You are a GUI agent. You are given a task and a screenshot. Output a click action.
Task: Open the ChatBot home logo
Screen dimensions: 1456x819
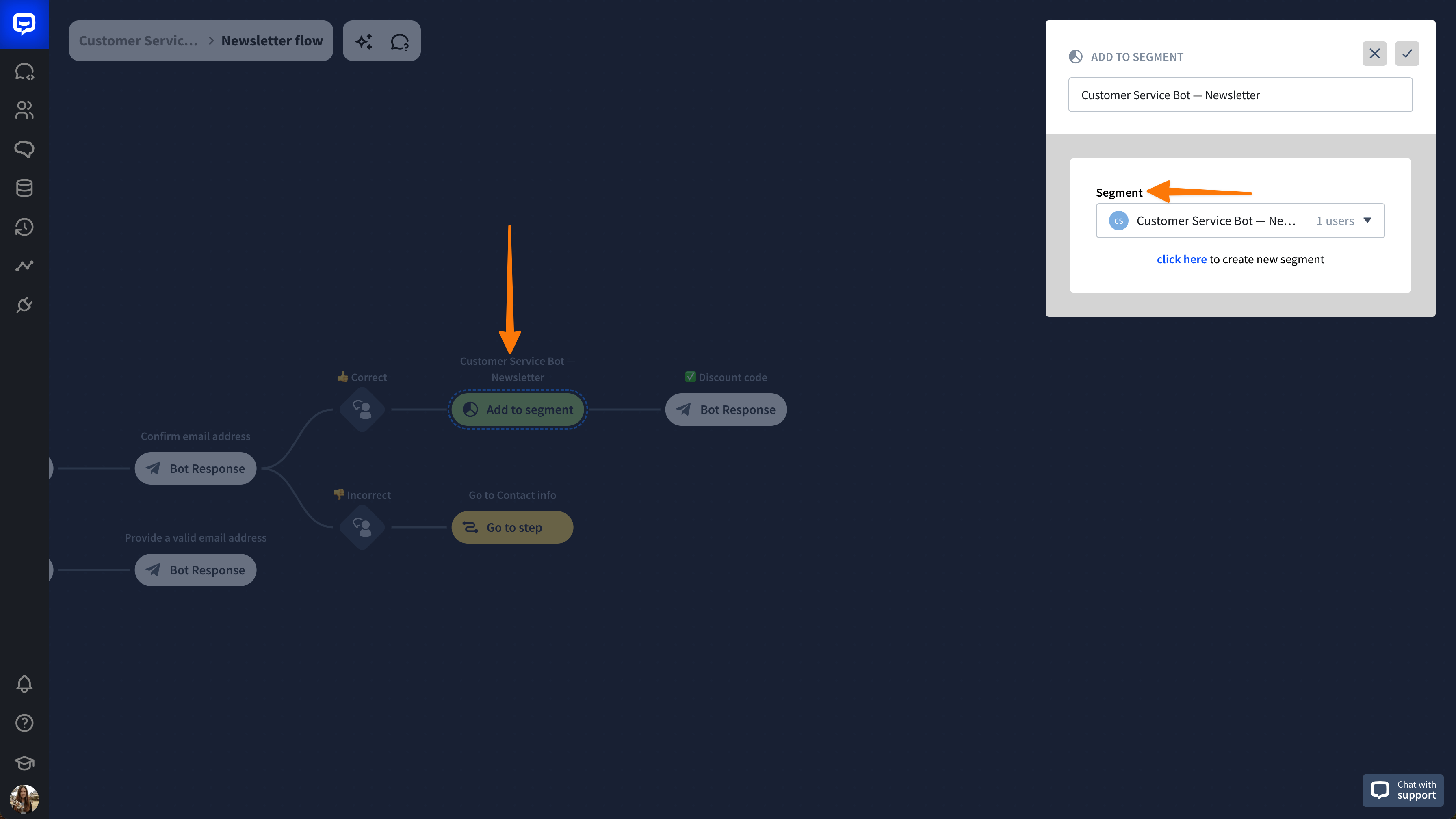point(24,24)
